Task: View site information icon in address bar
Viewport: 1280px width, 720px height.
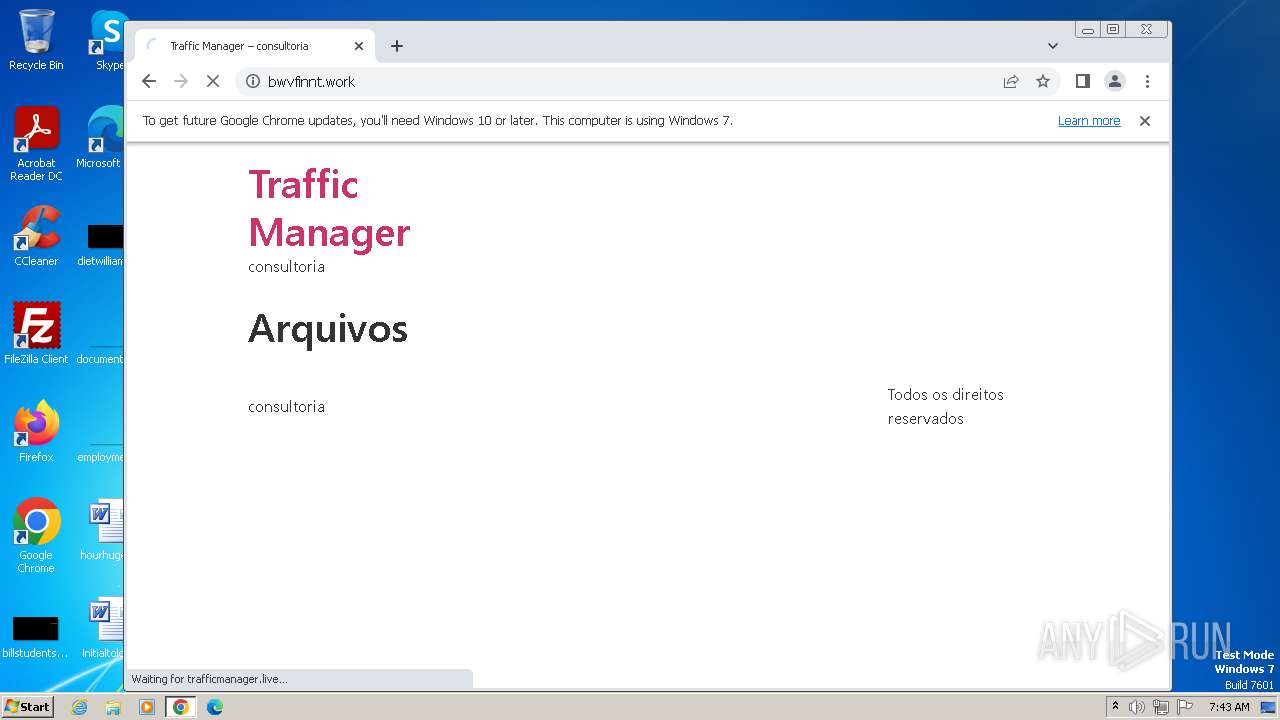Action: click(253, 82)
